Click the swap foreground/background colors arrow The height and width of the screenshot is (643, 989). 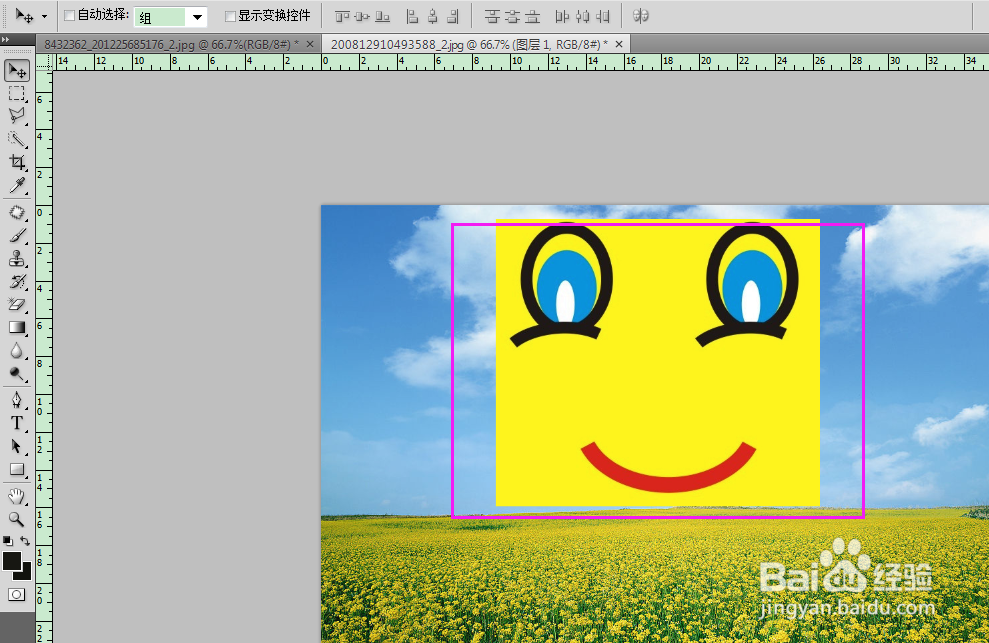pos(25,541)
